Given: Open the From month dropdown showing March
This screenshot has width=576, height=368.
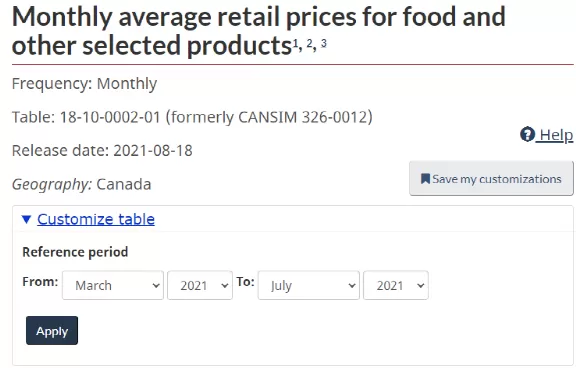Looking at the screenshot, I should [x=113, y=285].
